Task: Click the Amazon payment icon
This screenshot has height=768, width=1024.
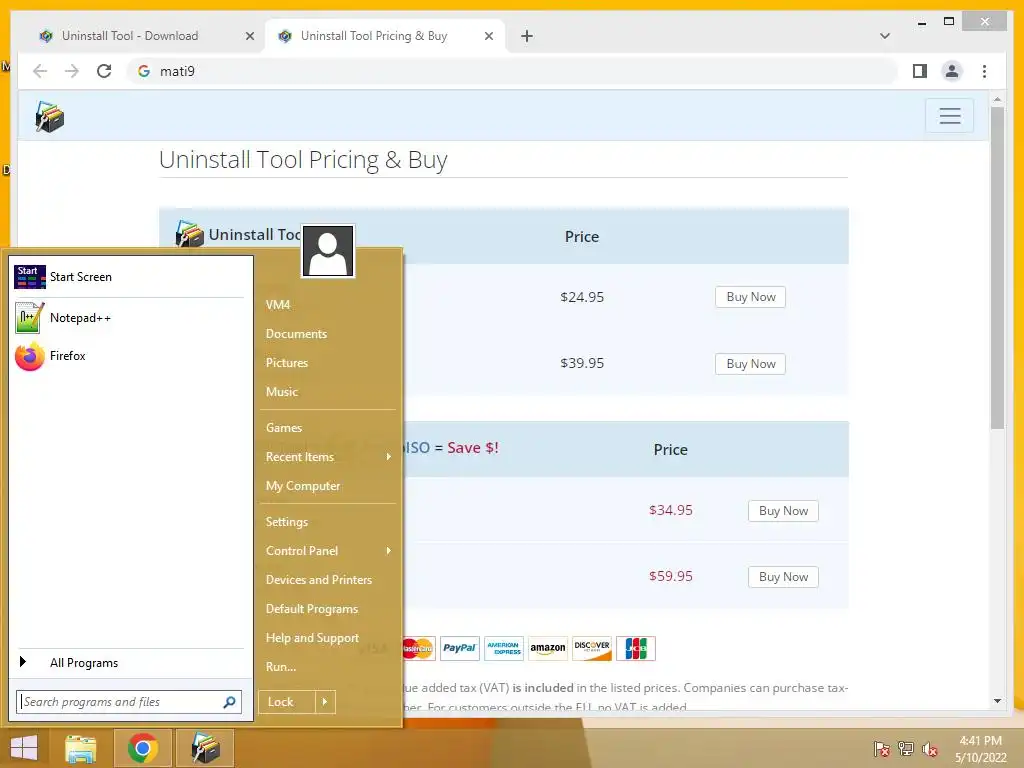Action: (x=547, y=648)
